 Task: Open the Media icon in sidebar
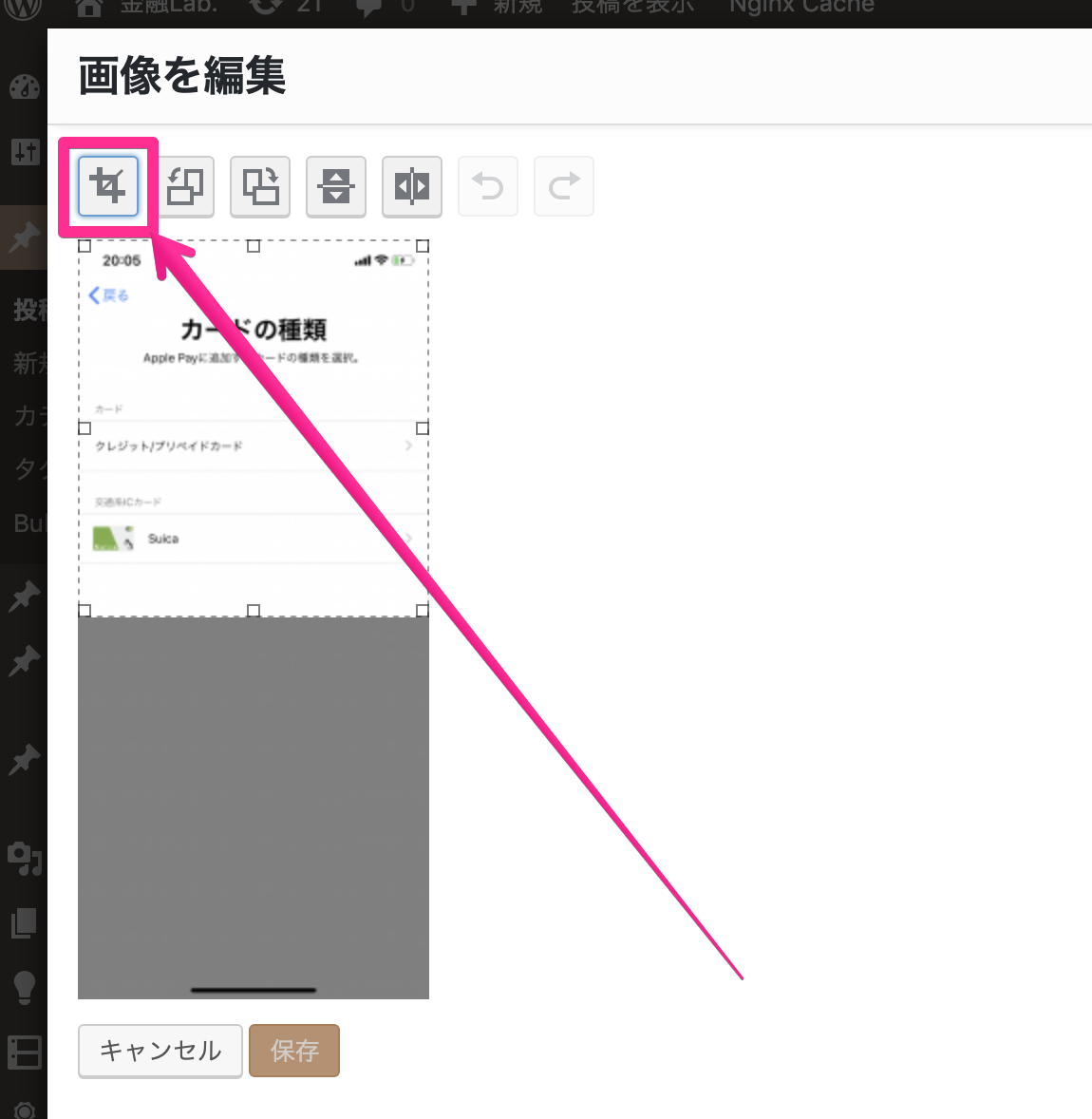tap(24, 859)
